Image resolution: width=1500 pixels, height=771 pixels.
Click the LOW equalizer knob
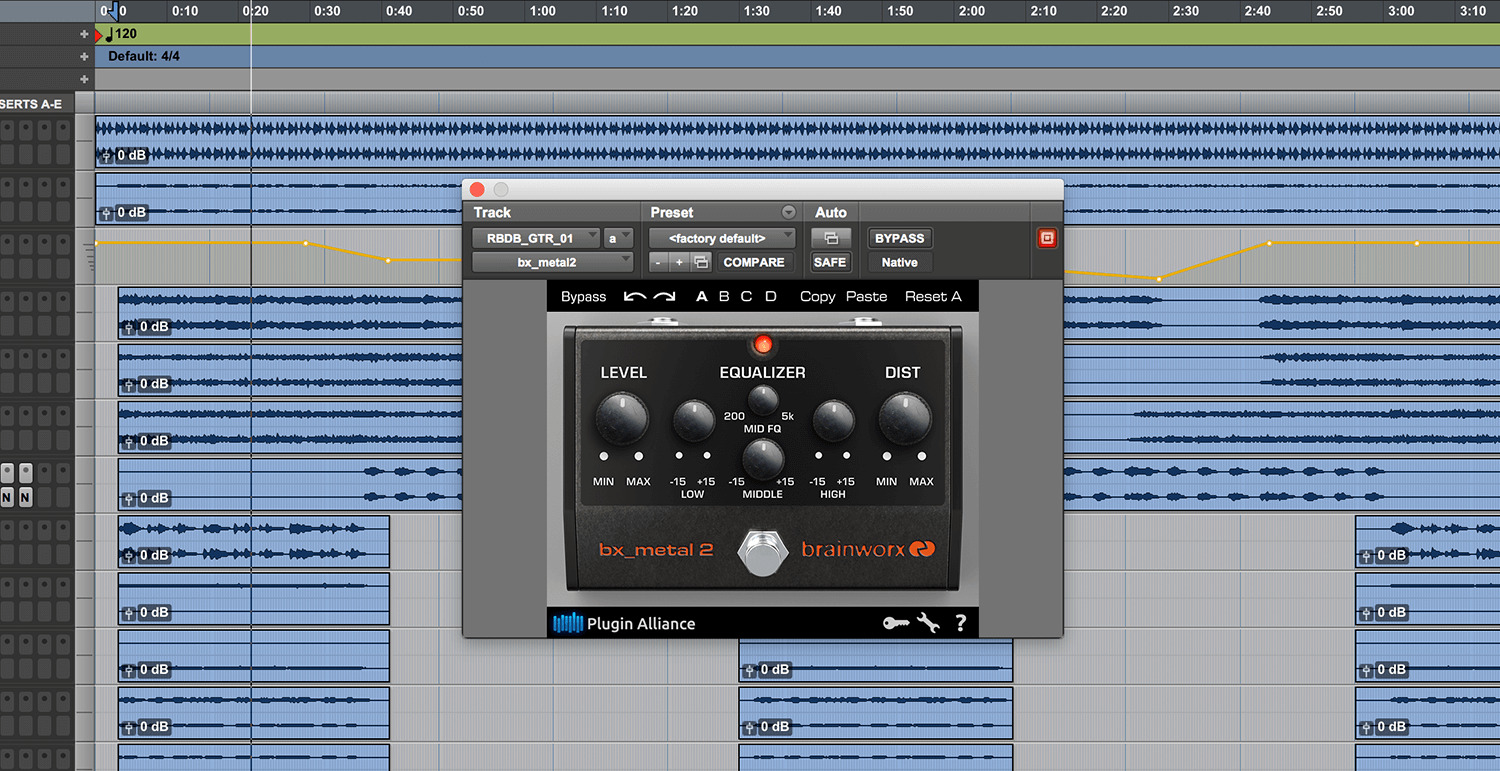point(693,421)
